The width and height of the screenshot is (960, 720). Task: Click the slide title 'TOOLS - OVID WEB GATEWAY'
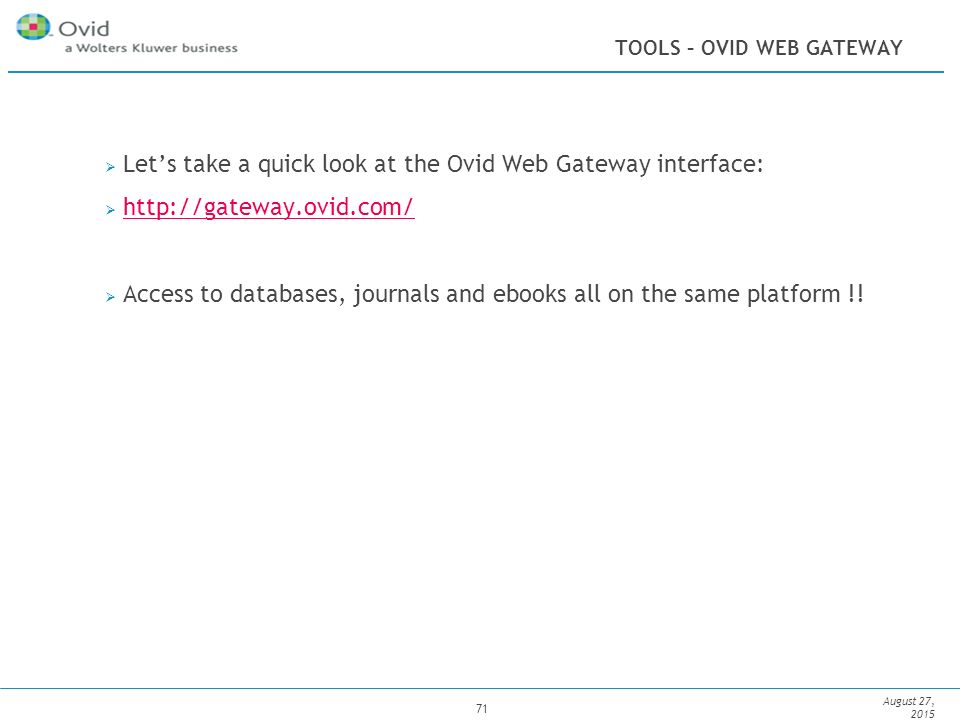tap(759, 48)
